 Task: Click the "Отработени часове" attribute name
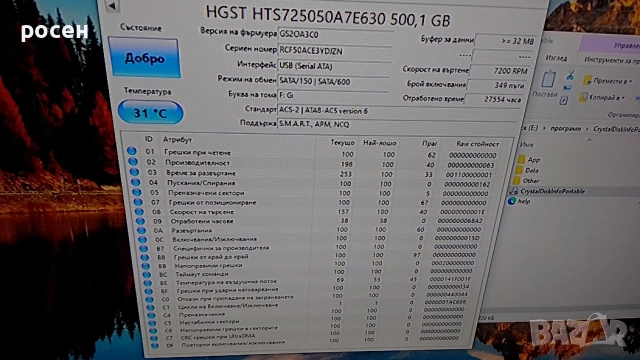202,221
